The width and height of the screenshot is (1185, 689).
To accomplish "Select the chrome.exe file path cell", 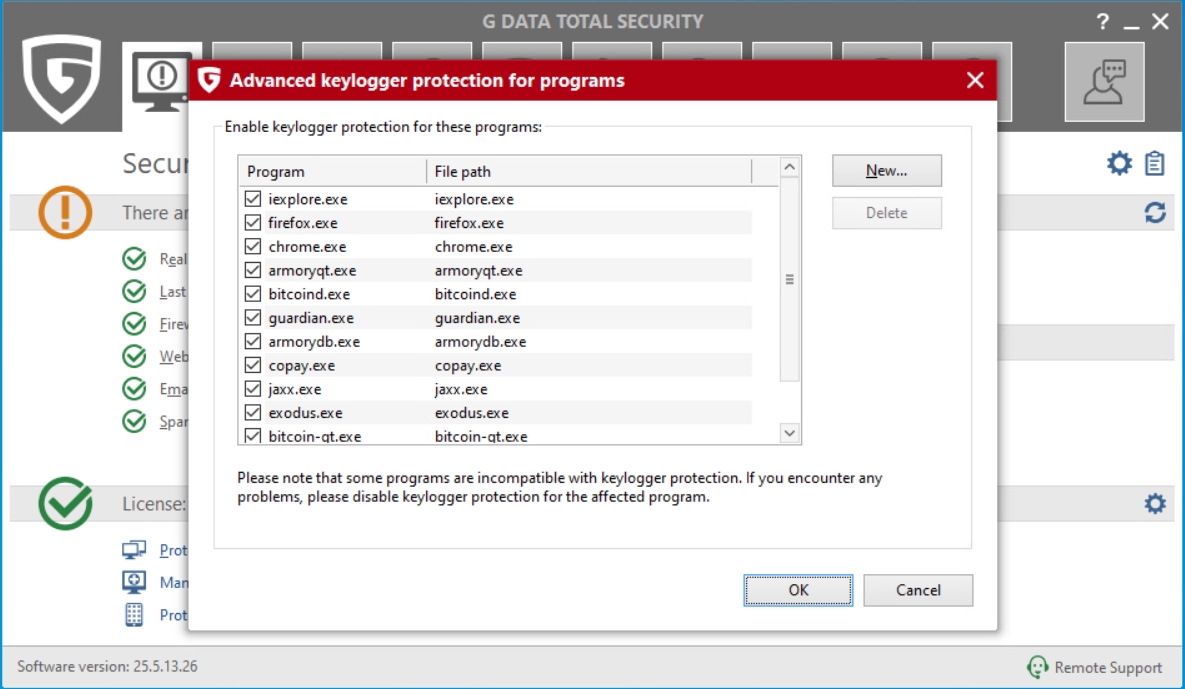I will (473, 247).
